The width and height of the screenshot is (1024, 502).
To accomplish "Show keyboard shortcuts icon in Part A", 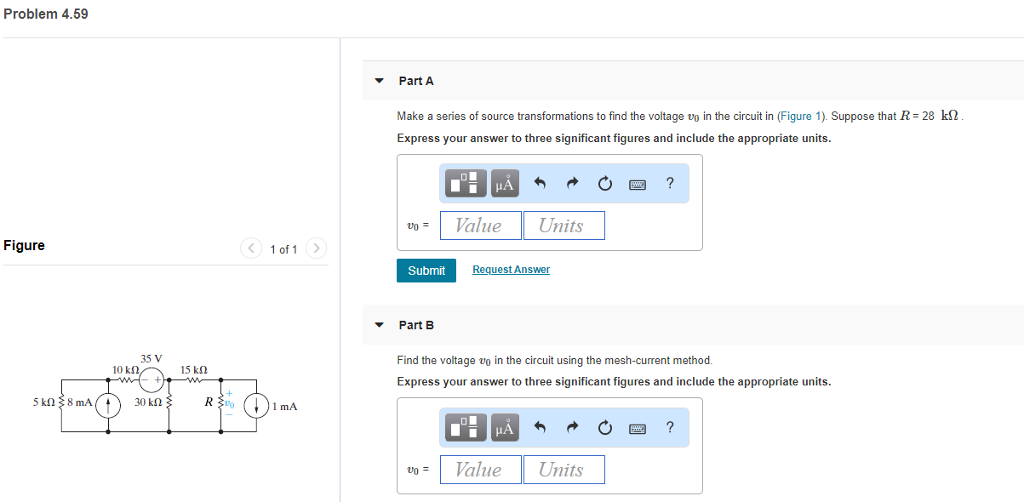I will coord(637,184).
